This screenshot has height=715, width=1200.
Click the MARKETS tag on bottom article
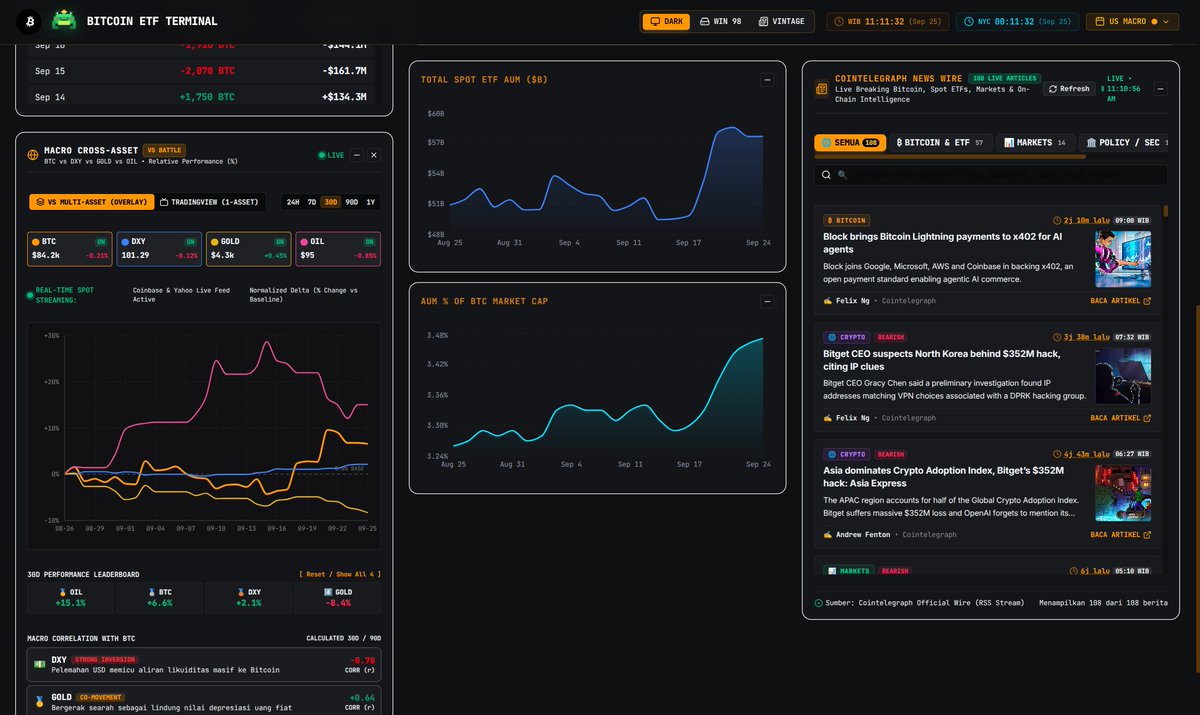(x=849, y=571)
